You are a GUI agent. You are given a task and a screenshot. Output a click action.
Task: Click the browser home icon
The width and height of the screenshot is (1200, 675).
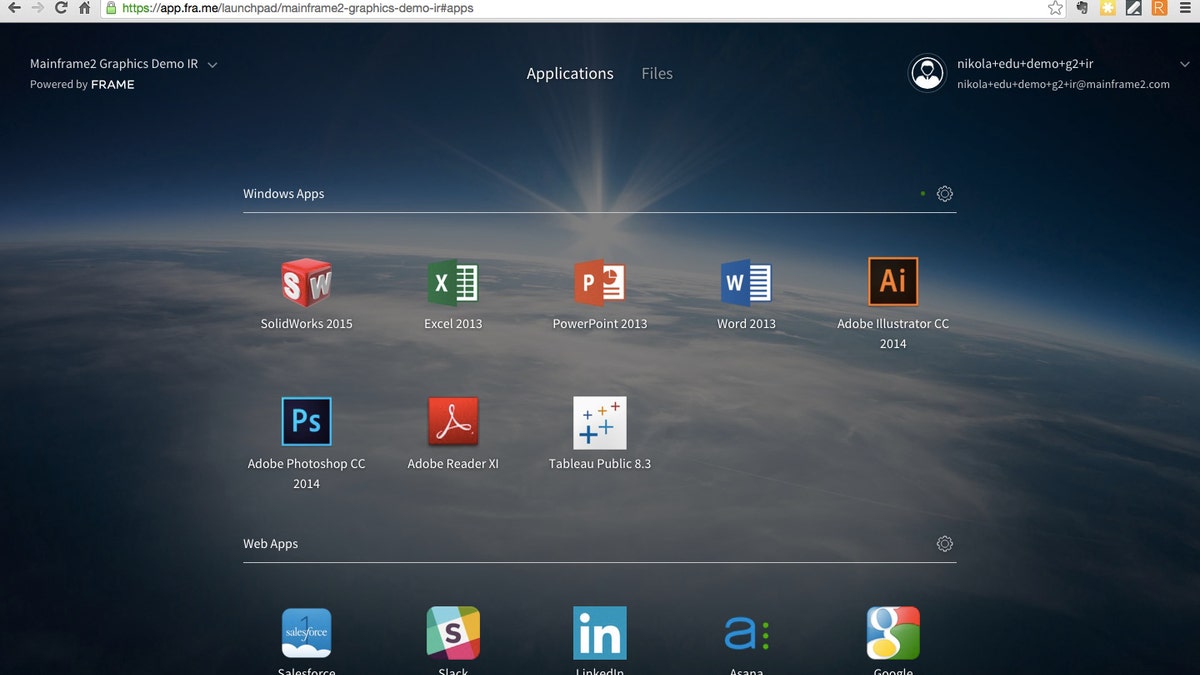coord(85,8)
